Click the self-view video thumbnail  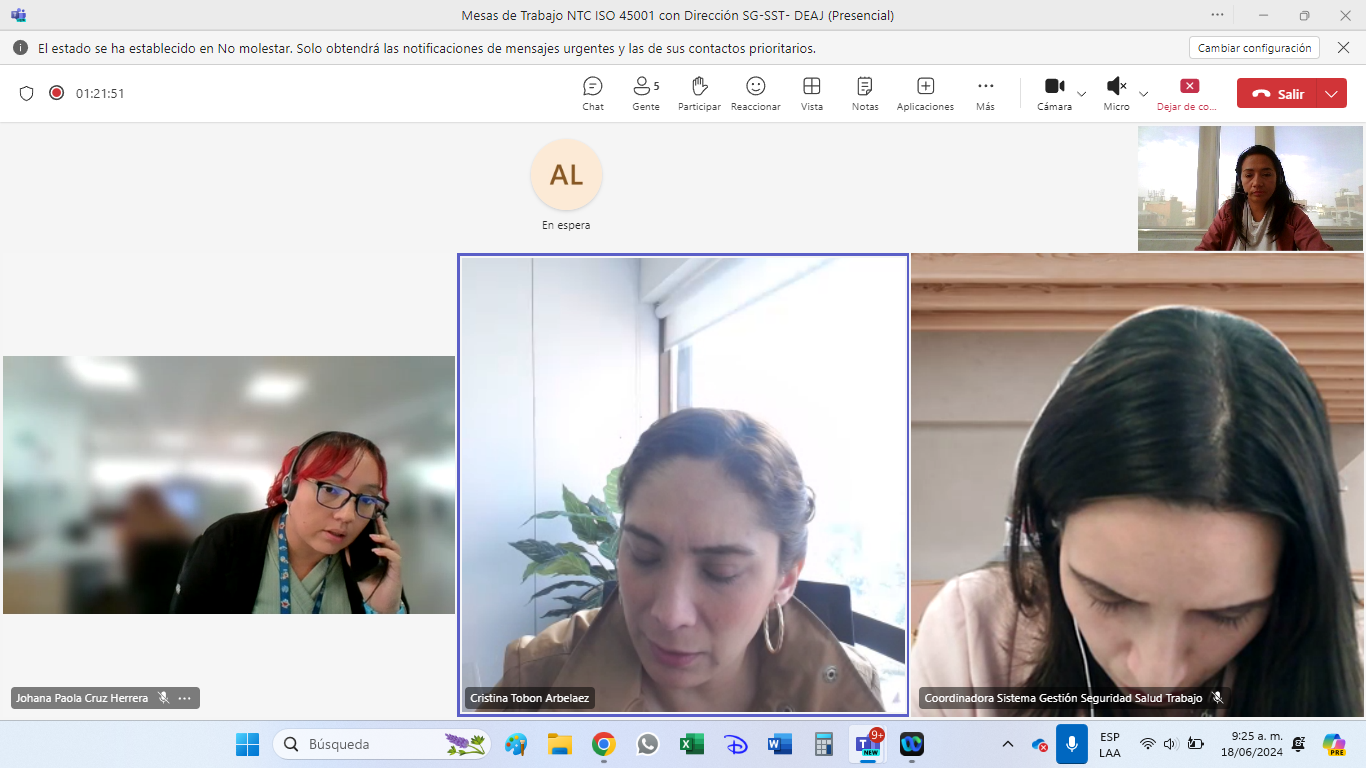coord(1250,188)
